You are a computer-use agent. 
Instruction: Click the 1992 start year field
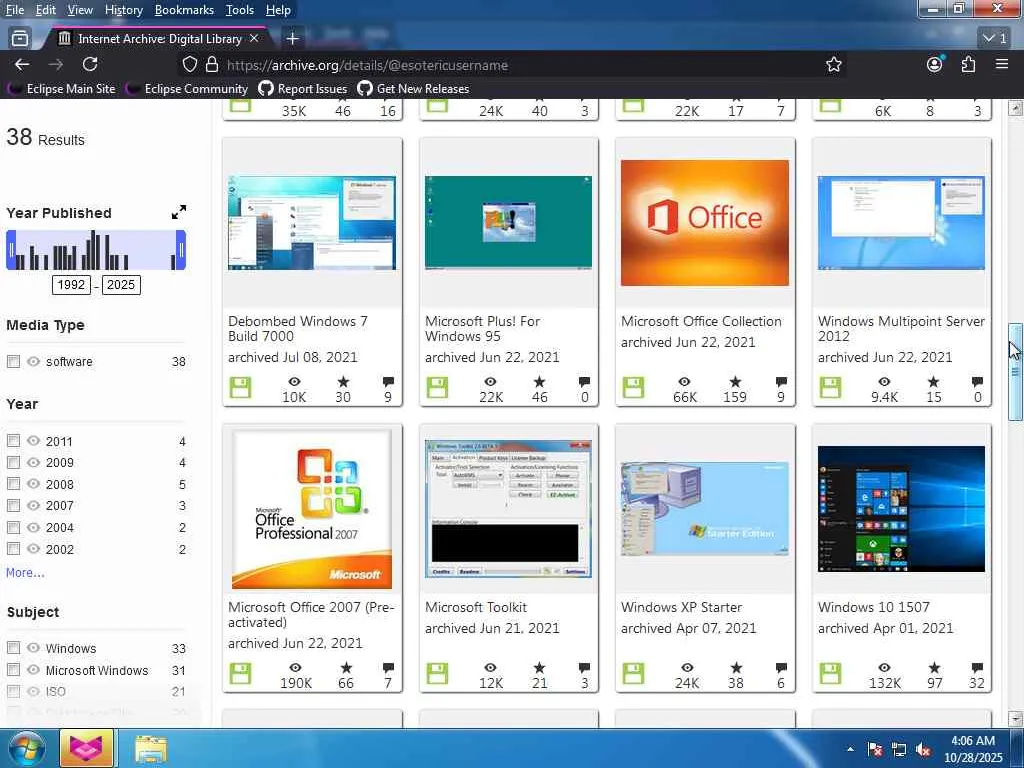(x=71, y=285)
